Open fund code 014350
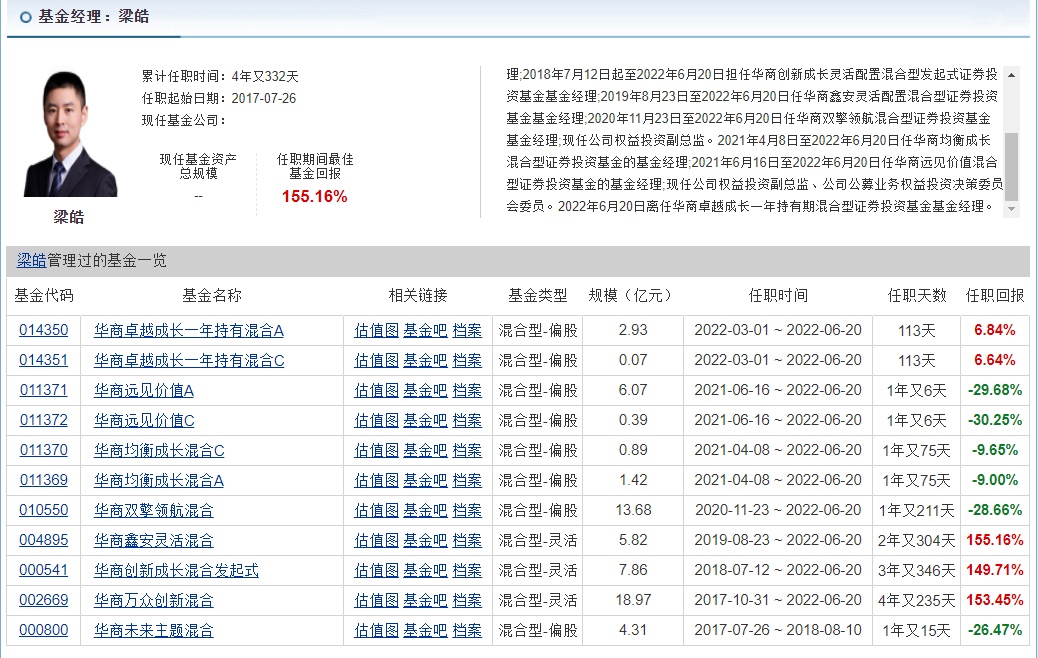The width and height of the screenshot is (1038, 658). pyautogui.click(x=44, y=330)
